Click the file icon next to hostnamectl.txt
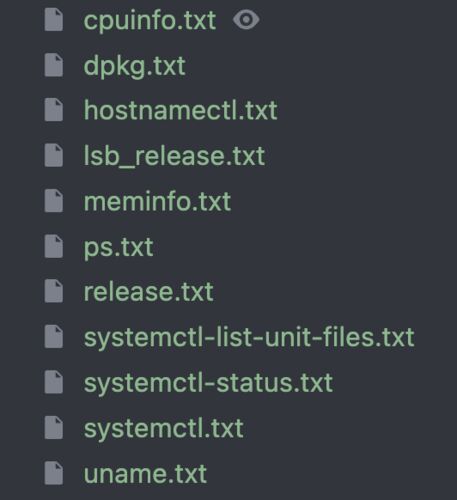Screen dimensions: 457x500 pyautogui.click(x=54, y=110)
